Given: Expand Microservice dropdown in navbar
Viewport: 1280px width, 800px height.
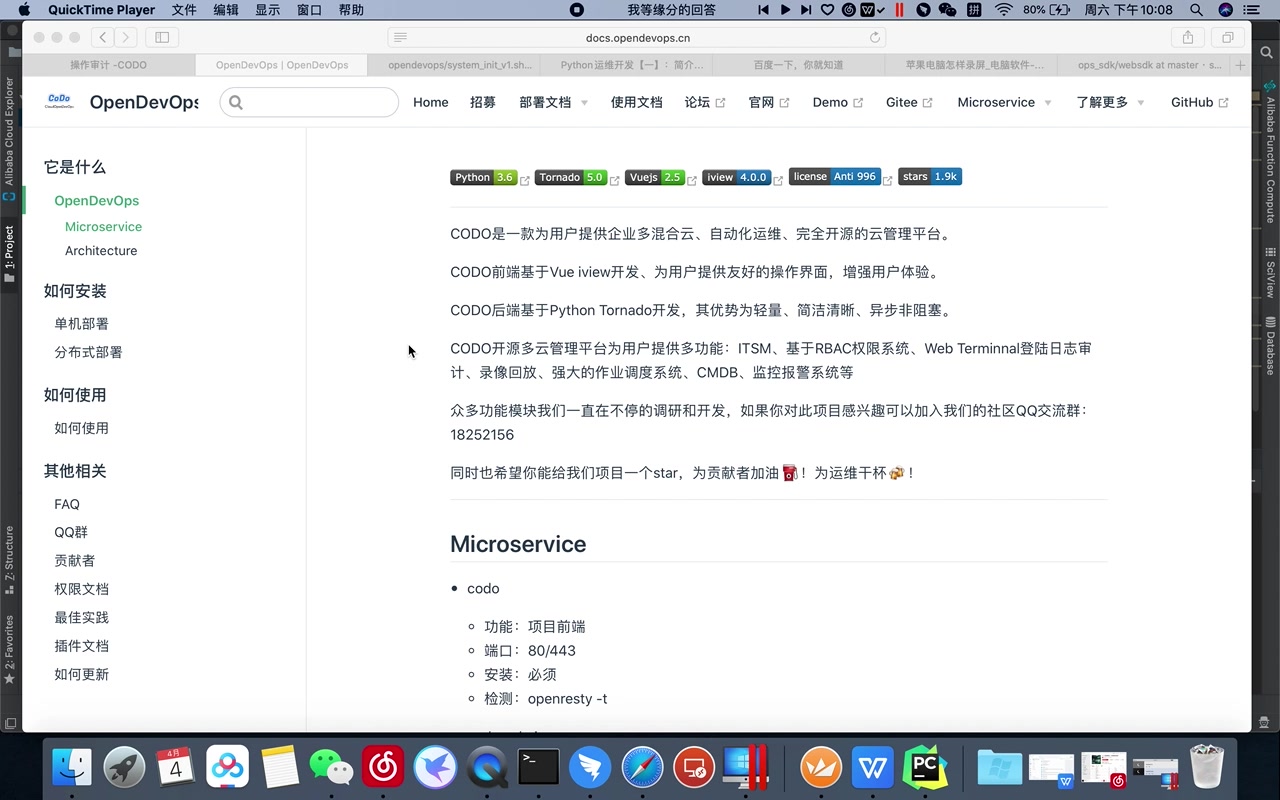Looking at the screenshot, I should pos(1004,102).
